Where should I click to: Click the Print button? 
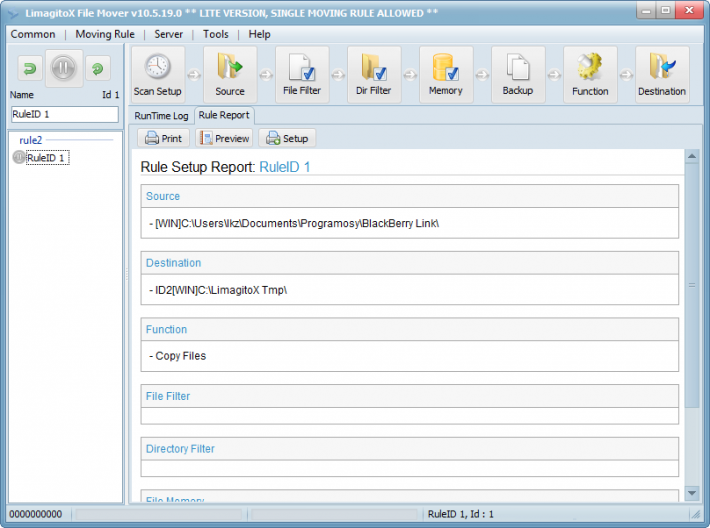(163, 138)
